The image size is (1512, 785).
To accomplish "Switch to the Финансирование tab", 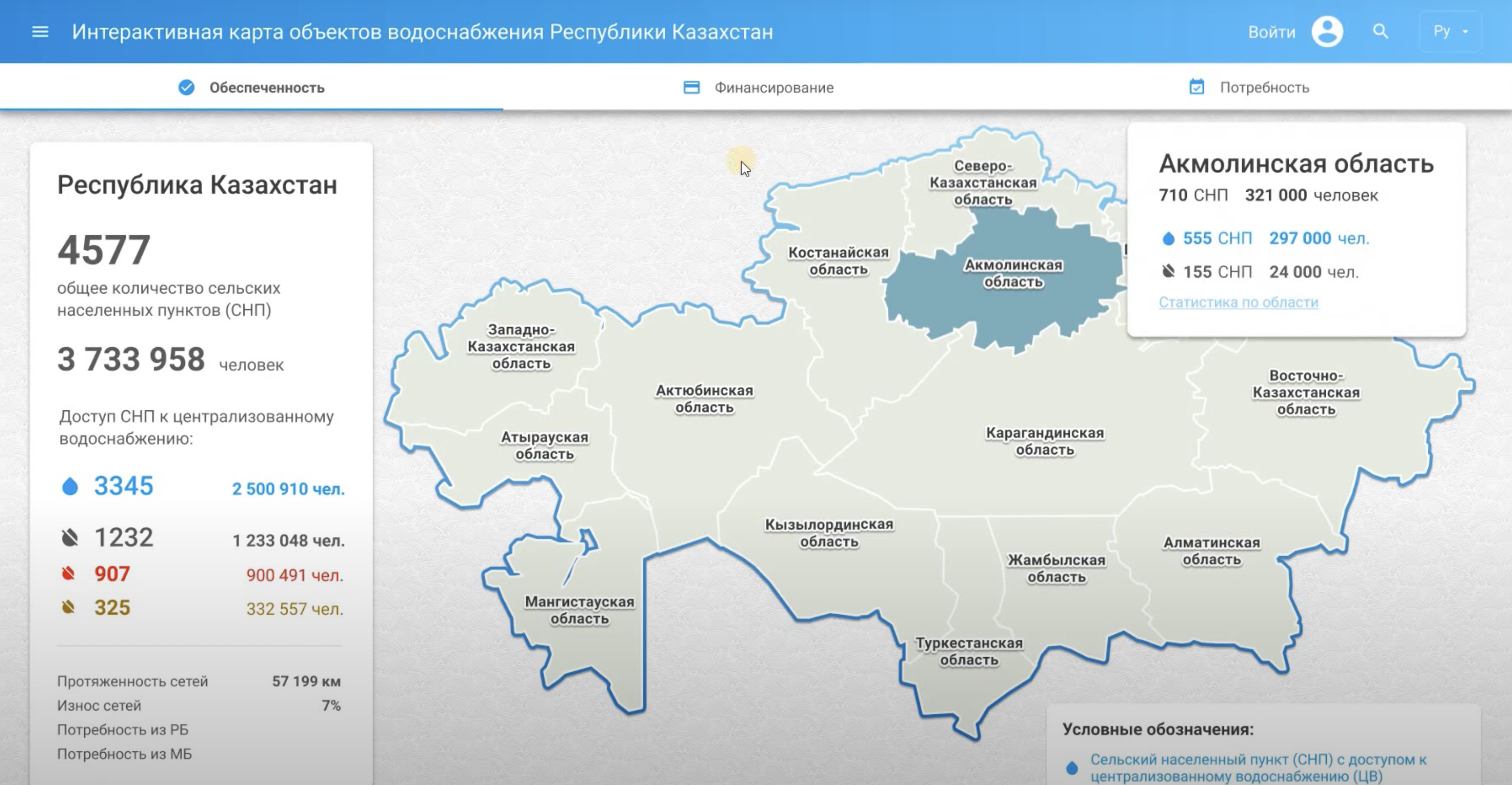I will click(x=773, y=87).
